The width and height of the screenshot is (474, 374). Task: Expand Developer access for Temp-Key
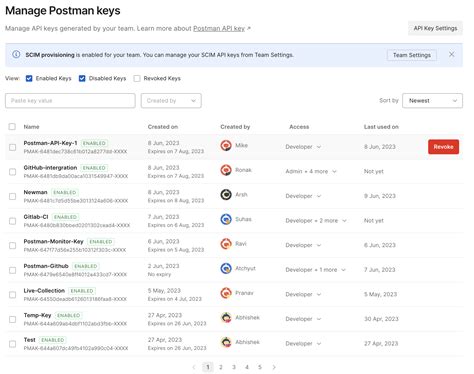[303, 319]
